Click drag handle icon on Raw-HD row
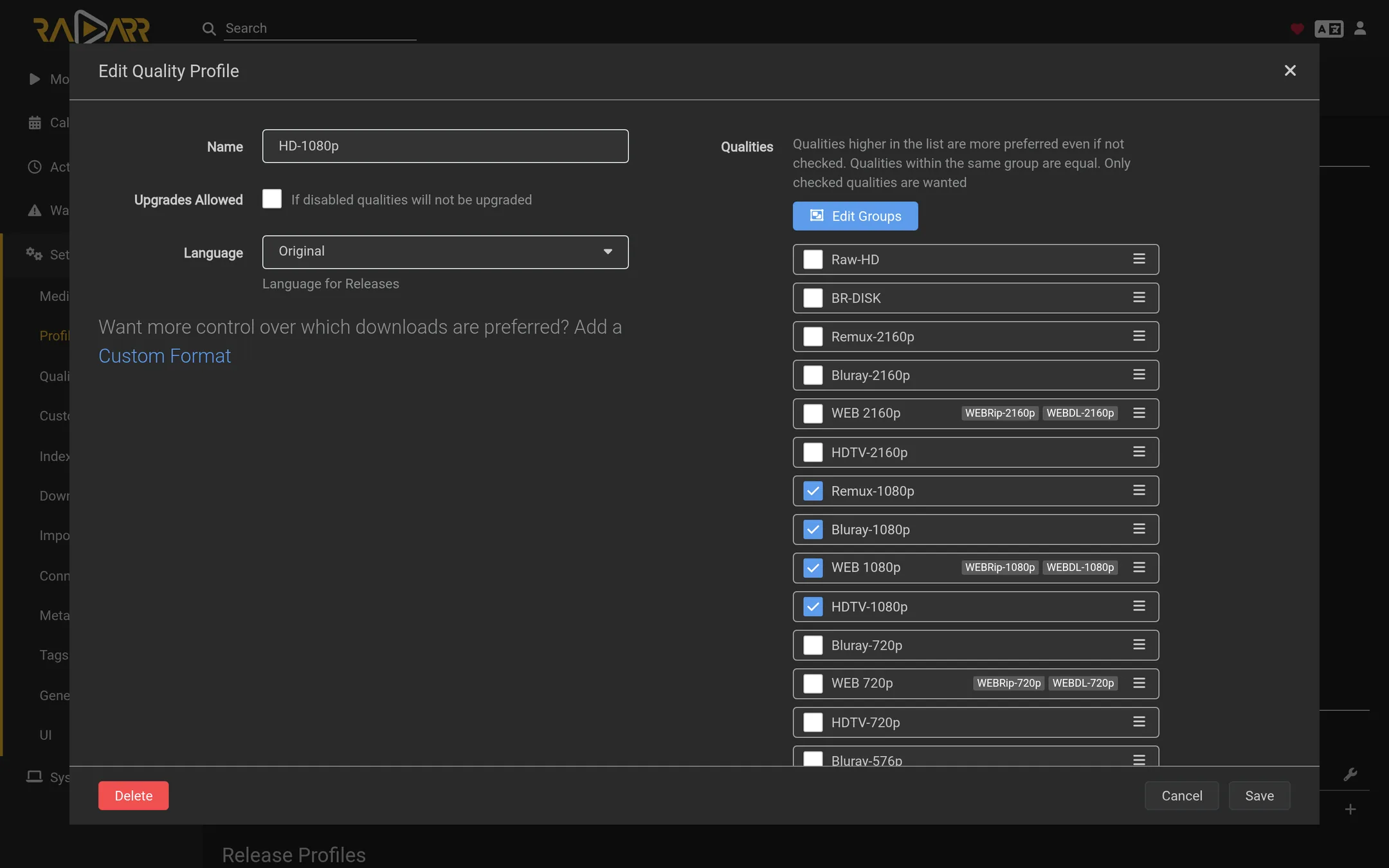The width and height of the screenshot is (1389, 868). tap(1139, 258)
